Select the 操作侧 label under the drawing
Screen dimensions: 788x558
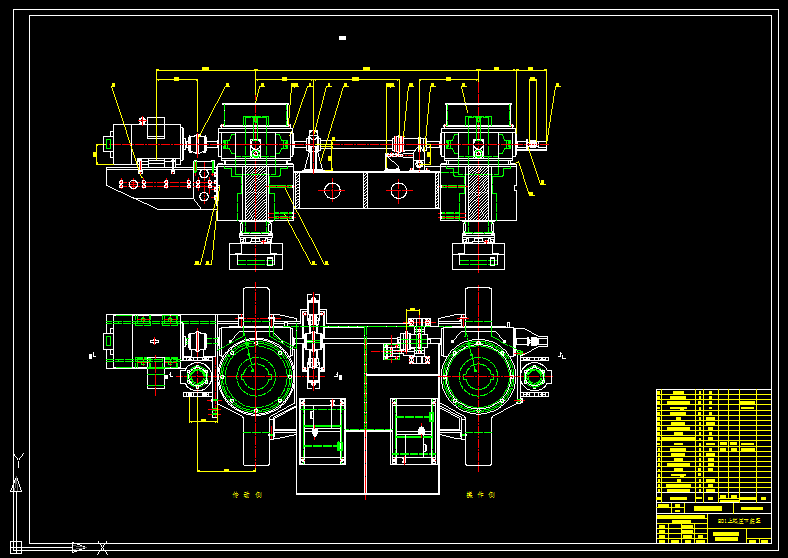(481, 495)
